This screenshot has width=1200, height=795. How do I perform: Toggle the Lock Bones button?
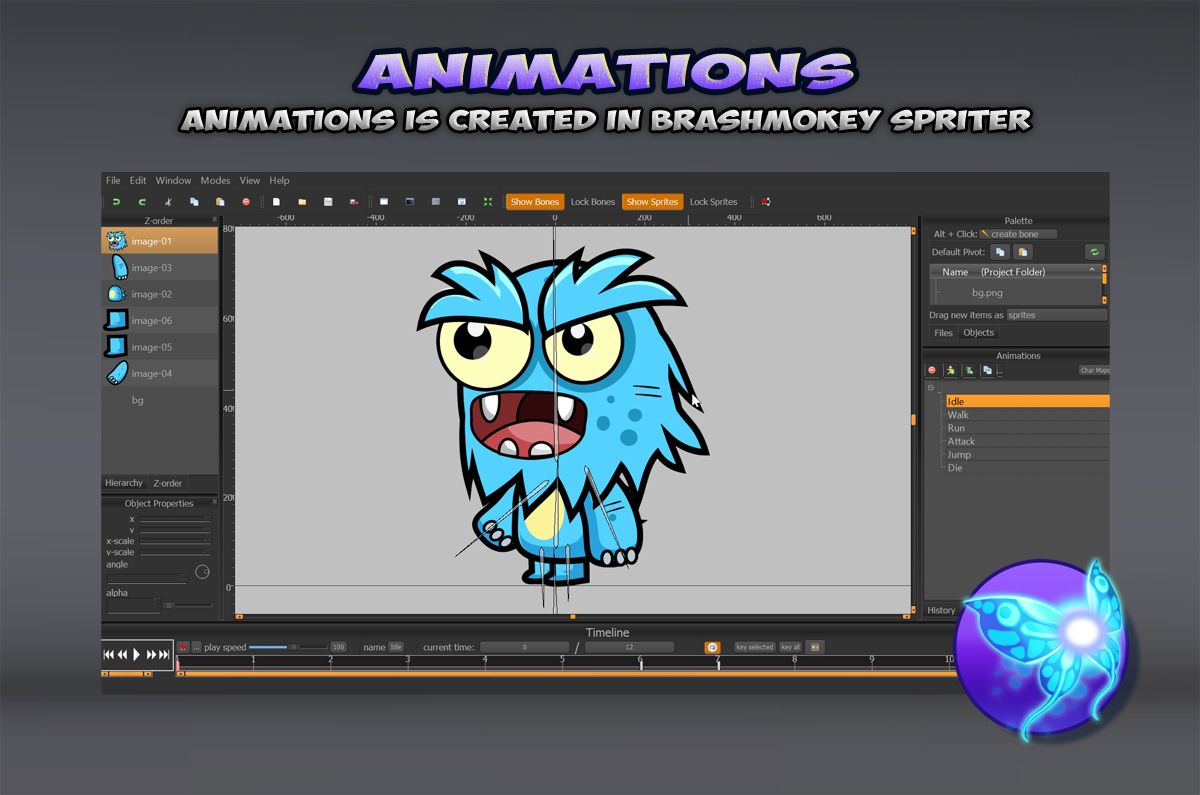pyautogui.click(x=593, y=202)
